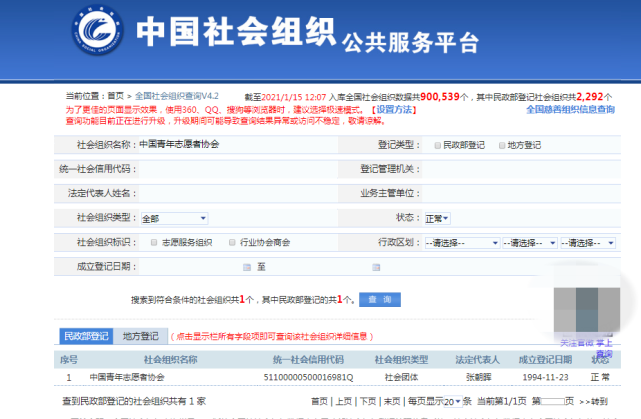Click the 法定代表人 column header

point(477,360)
